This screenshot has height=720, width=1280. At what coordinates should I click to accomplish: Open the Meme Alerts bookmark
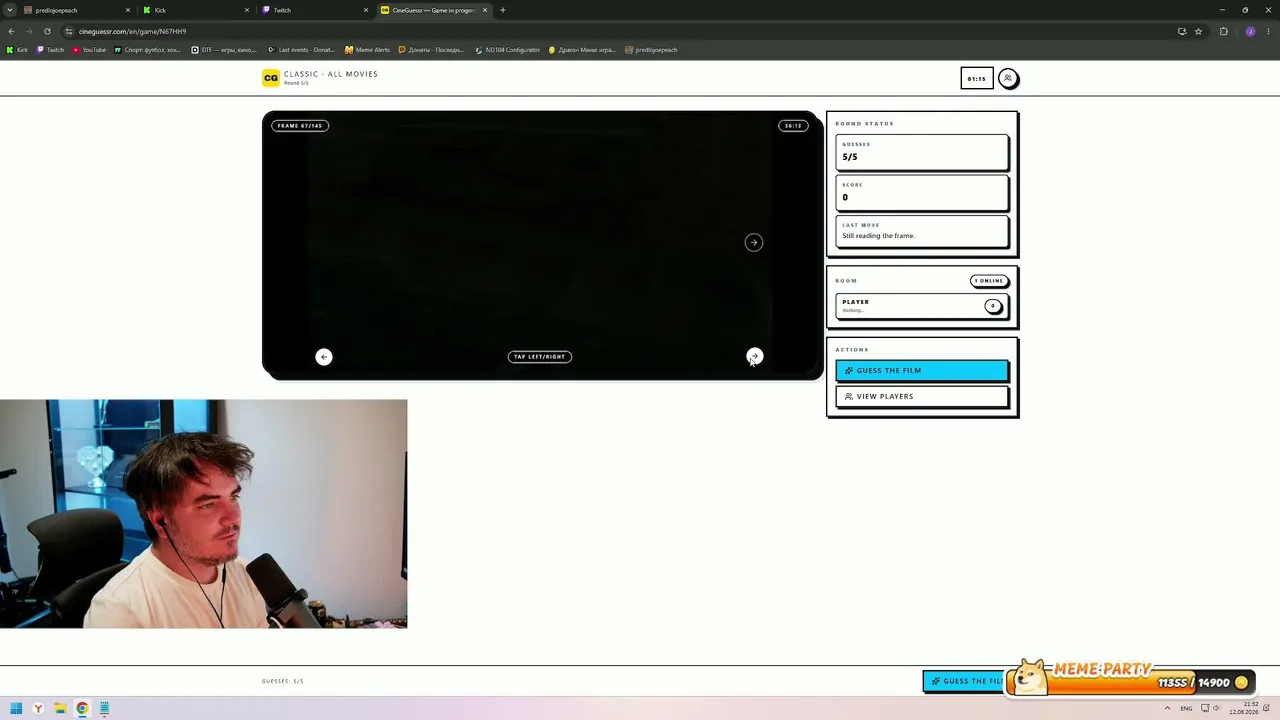pos(367,50)
